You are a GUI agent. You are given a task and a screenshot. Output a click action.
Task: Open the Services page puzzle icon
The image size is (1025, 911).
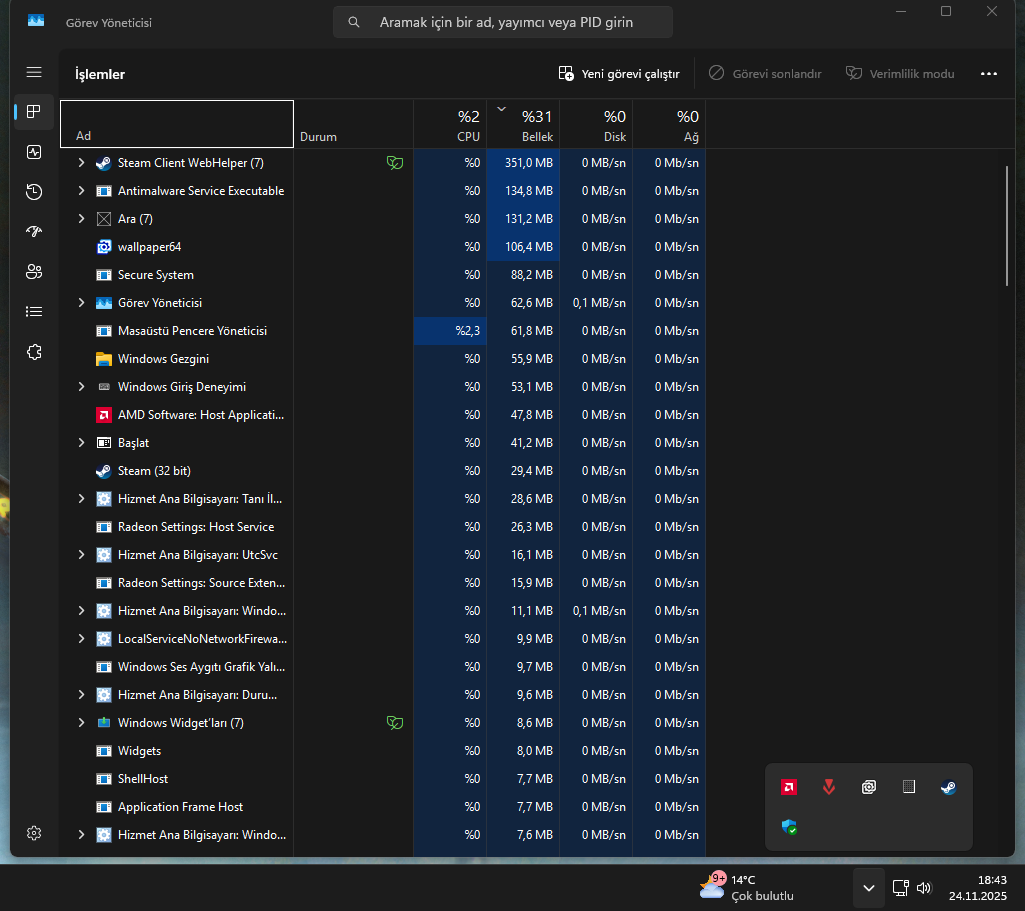pyautogui.click(x=34, y=352)
